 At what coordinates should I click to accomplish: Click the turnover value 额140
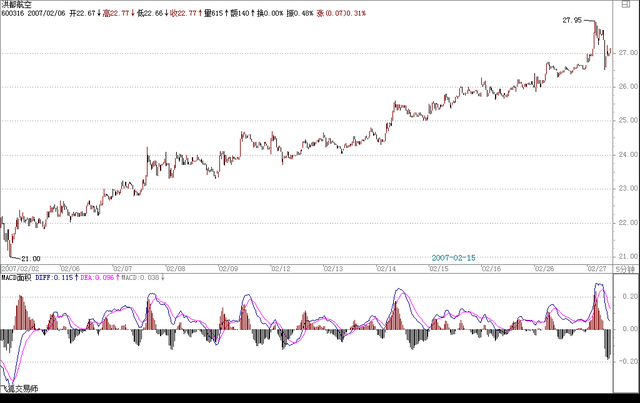(x=240, y=13)
